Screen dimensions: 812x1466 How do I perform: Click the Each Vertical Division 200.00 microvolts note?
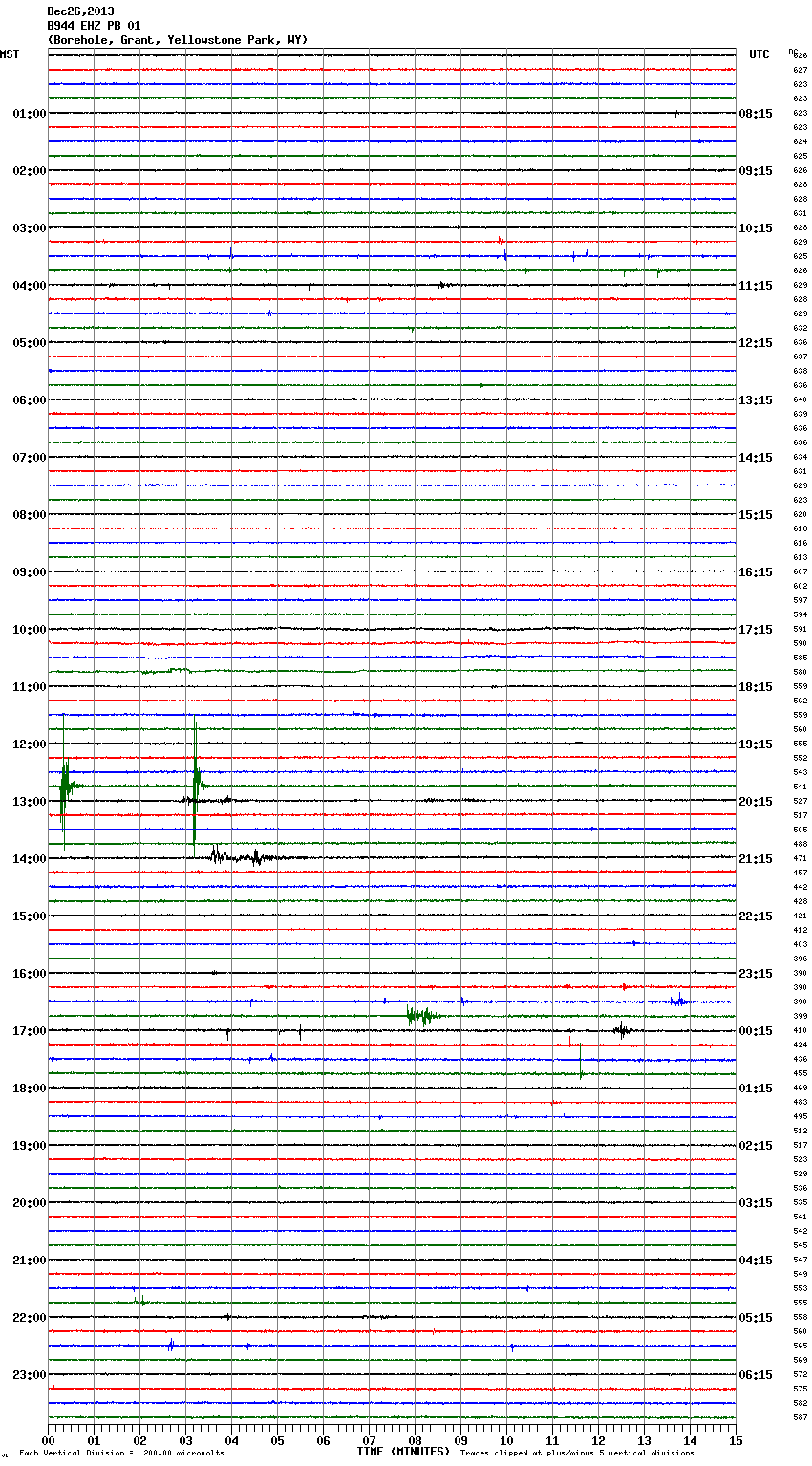click(x=121, y=1453)
